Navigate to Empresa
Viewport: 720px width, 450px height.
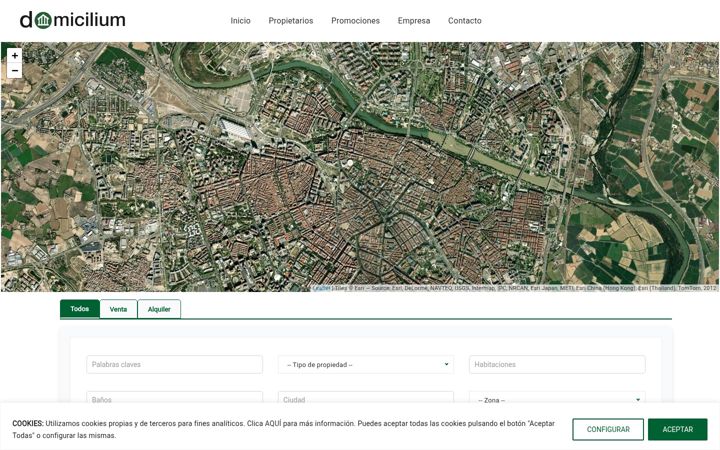[414, 21]
